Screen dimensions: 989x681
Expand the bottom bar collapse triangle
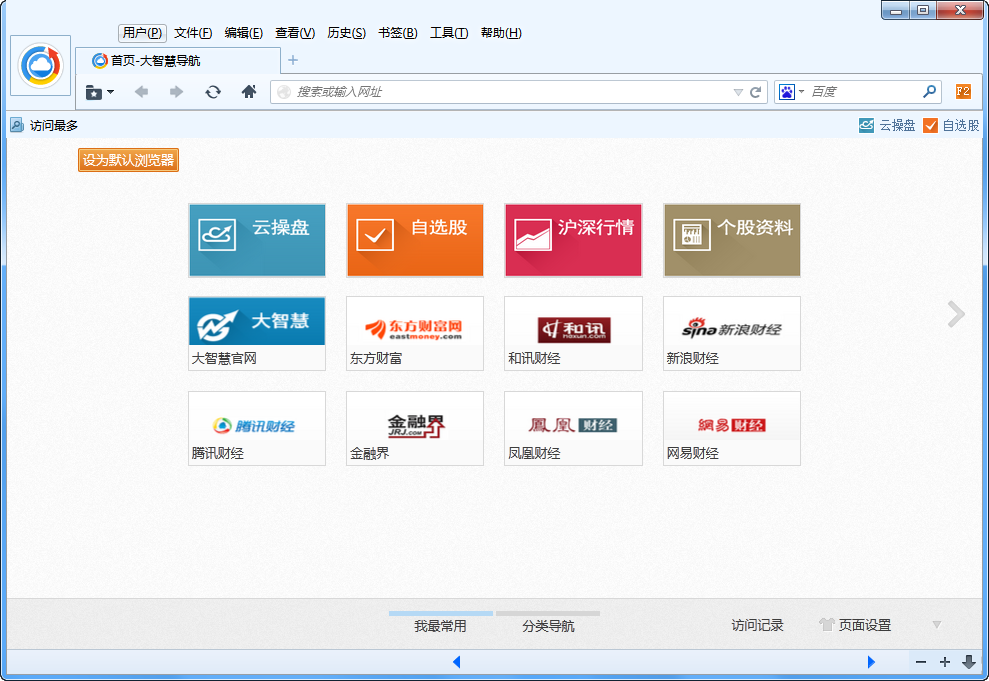(x=937, y=625)
